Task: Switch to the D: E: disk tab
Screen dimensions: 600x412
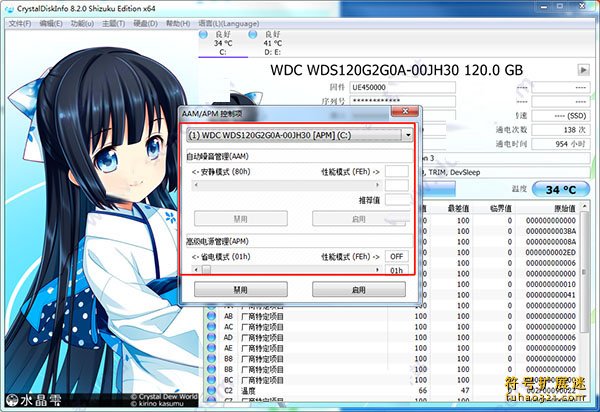Action: point(272,43)
